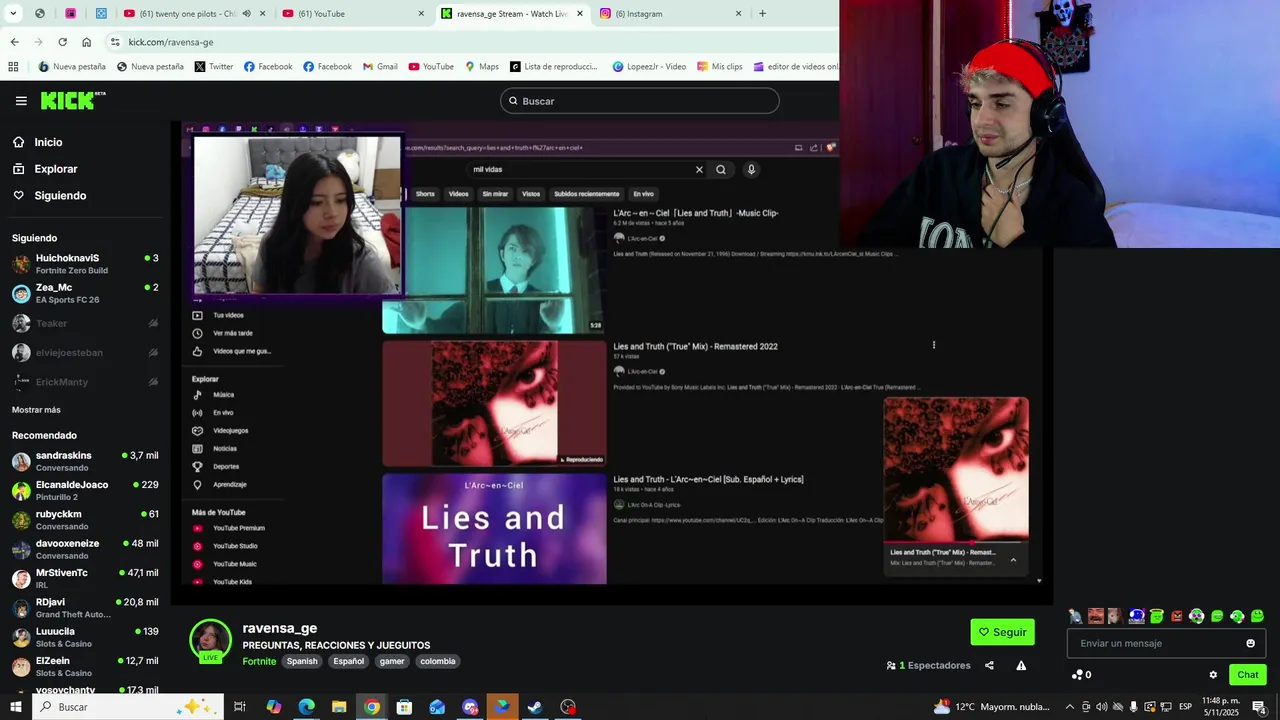Close the Instagram tab
Viewport: 1280px width, 720px height.
click(738, 14)
